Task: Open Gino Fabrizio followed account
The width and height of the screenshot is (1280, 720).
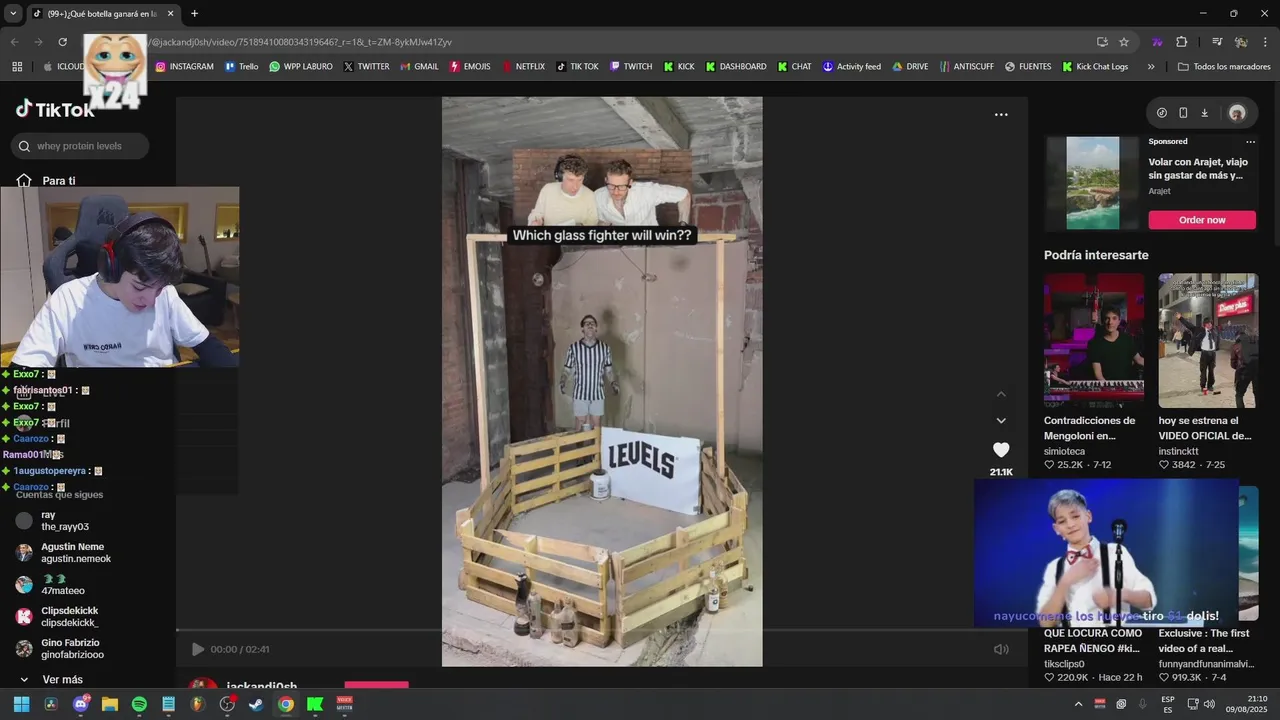Action: tap(60, 649)
